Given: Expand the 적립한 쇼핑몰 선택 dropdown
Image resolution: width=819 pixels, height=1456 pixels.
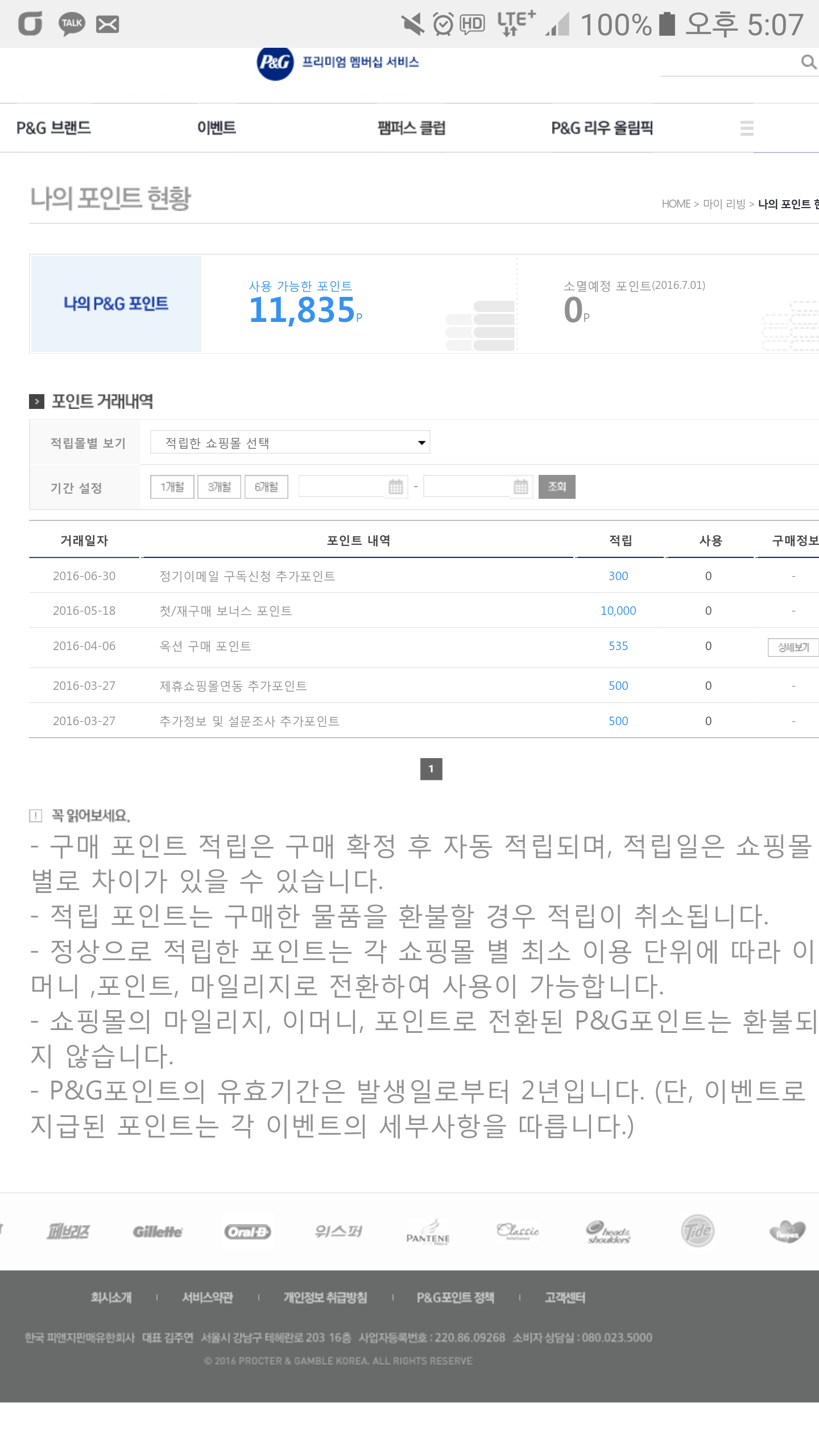Looking at the screenshot, I should pyautogui.click(x=290, y=442).
